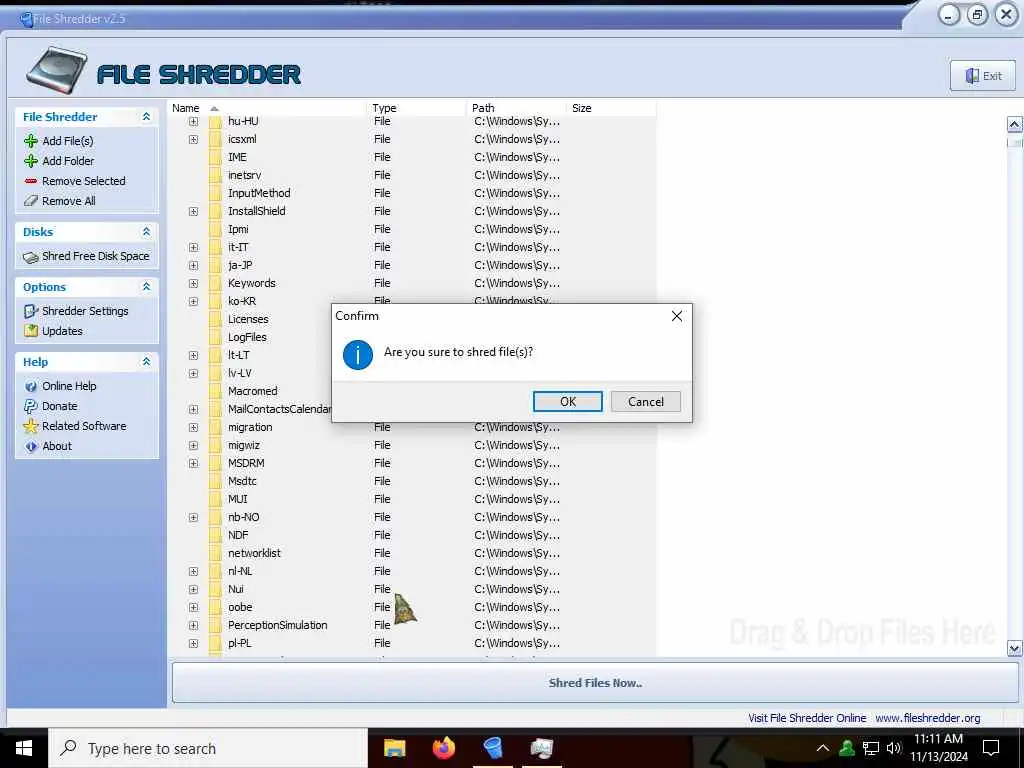Image resolution: width=1024 pixels, height=768 pixels.
Task: Open Firefox from the taskbar
Action: point(444,748)
